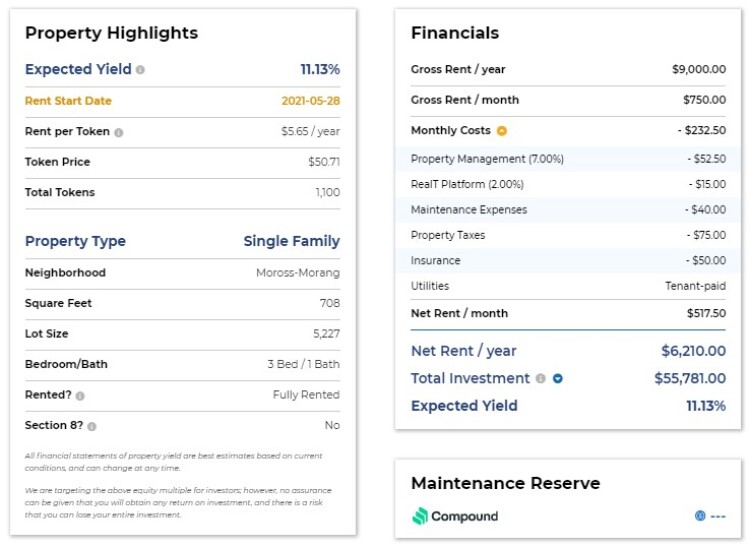Screen dimensions: 750x547
Task: Click the Property Type Single Family label
Action: [292, 241]
